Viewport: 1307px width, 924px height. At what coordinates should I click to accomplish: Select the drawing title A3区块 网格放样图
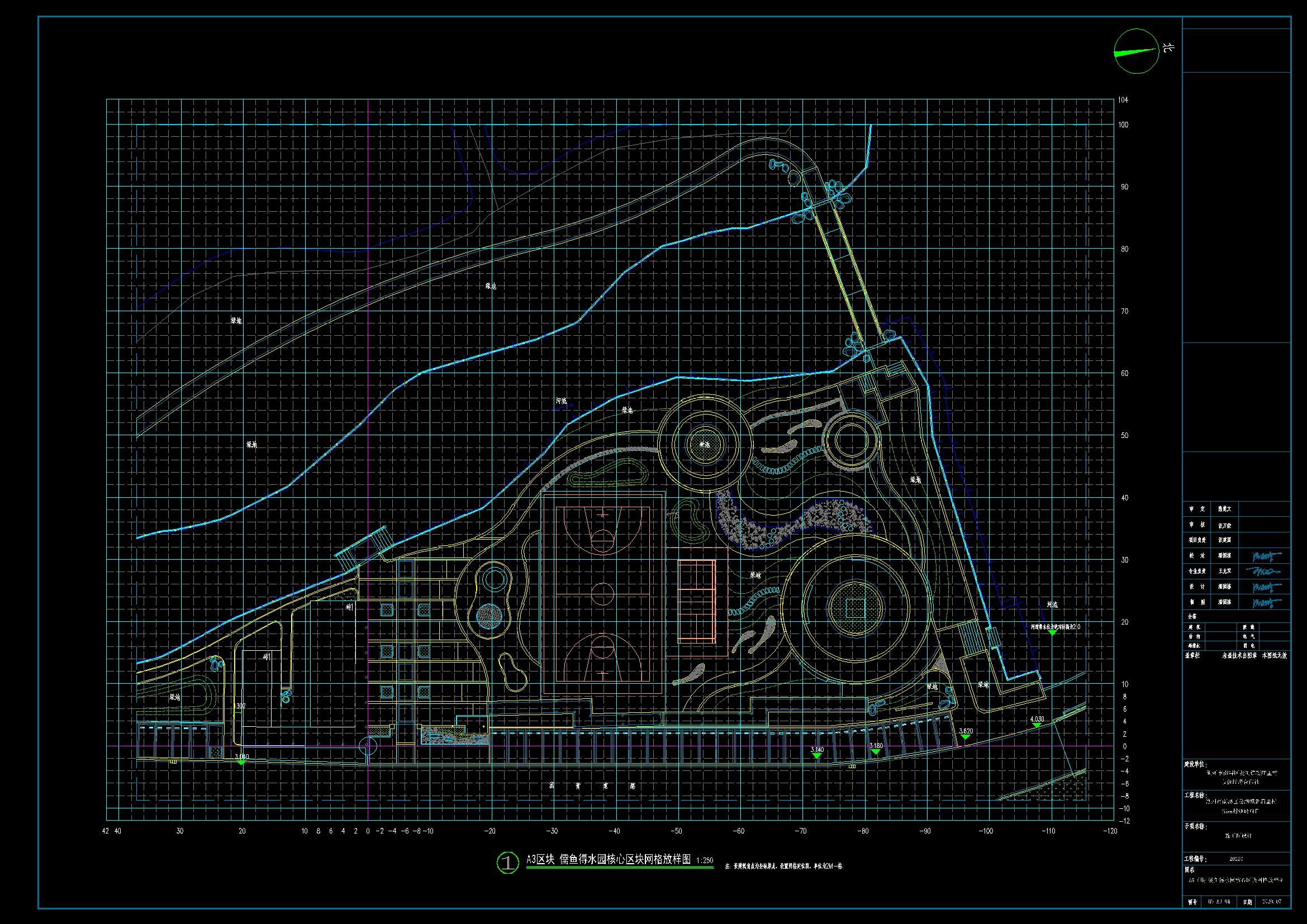(x=608, y=860)
